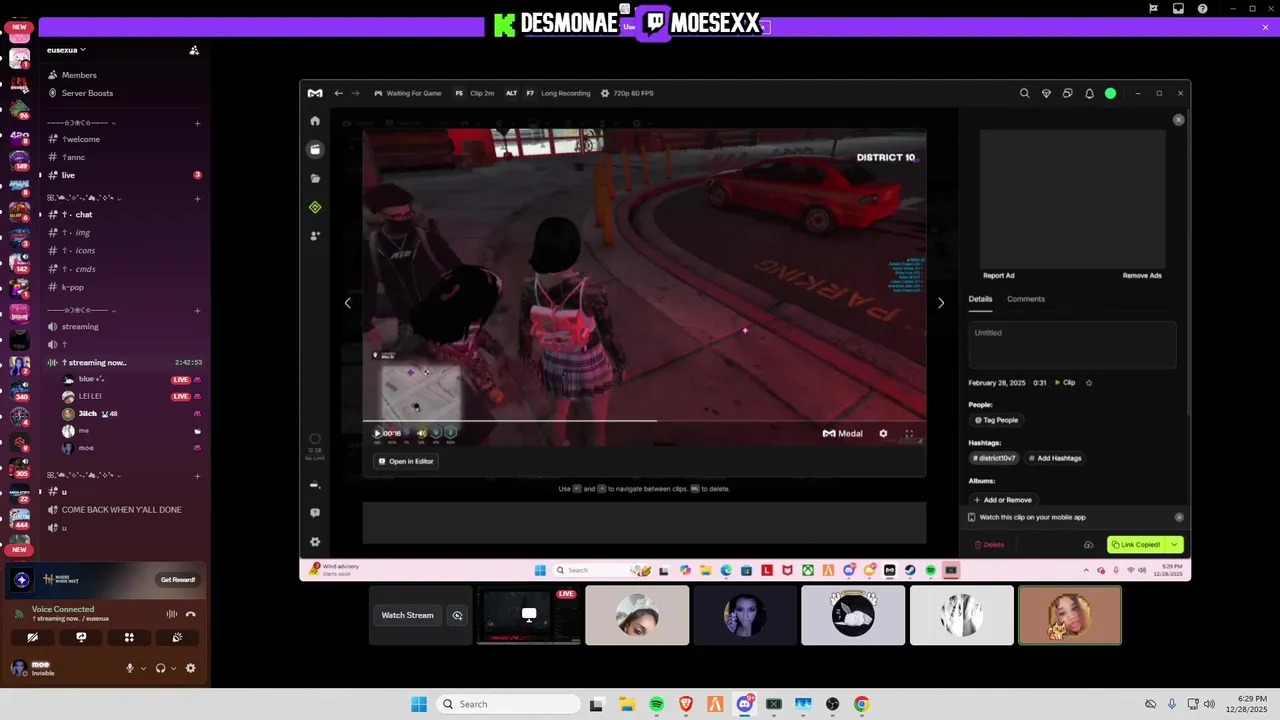Open the soundboard icon in voice panel
The image size is (1280, 720).
click(177, 637)
